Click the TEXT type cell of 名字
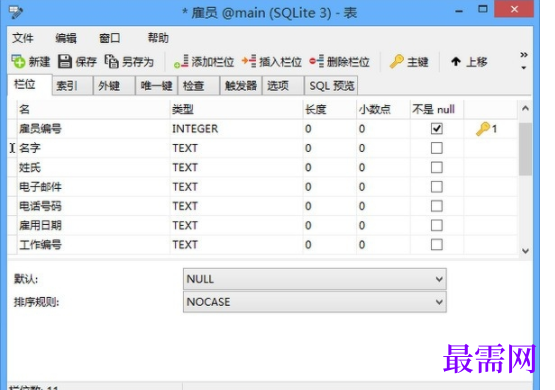Viewport: 555px width, 390px height. 236,148
